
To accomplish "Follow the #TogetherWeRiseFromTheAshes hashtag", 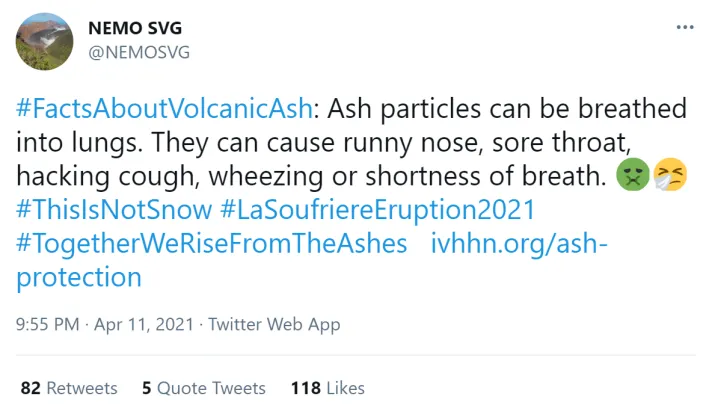I will tap(212, 245).
